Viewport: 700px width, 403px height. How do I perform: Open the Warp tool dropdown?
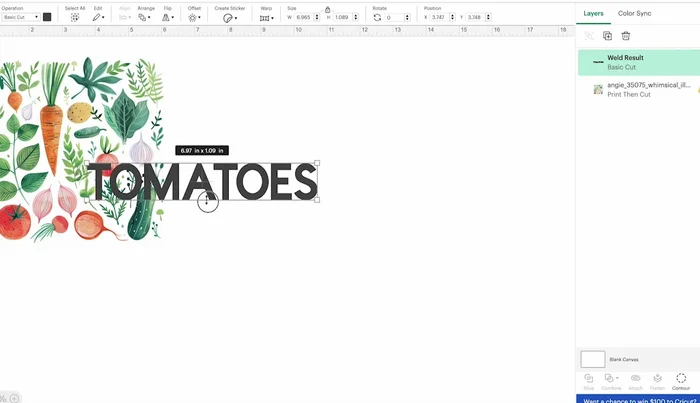(x=267, y=18)
